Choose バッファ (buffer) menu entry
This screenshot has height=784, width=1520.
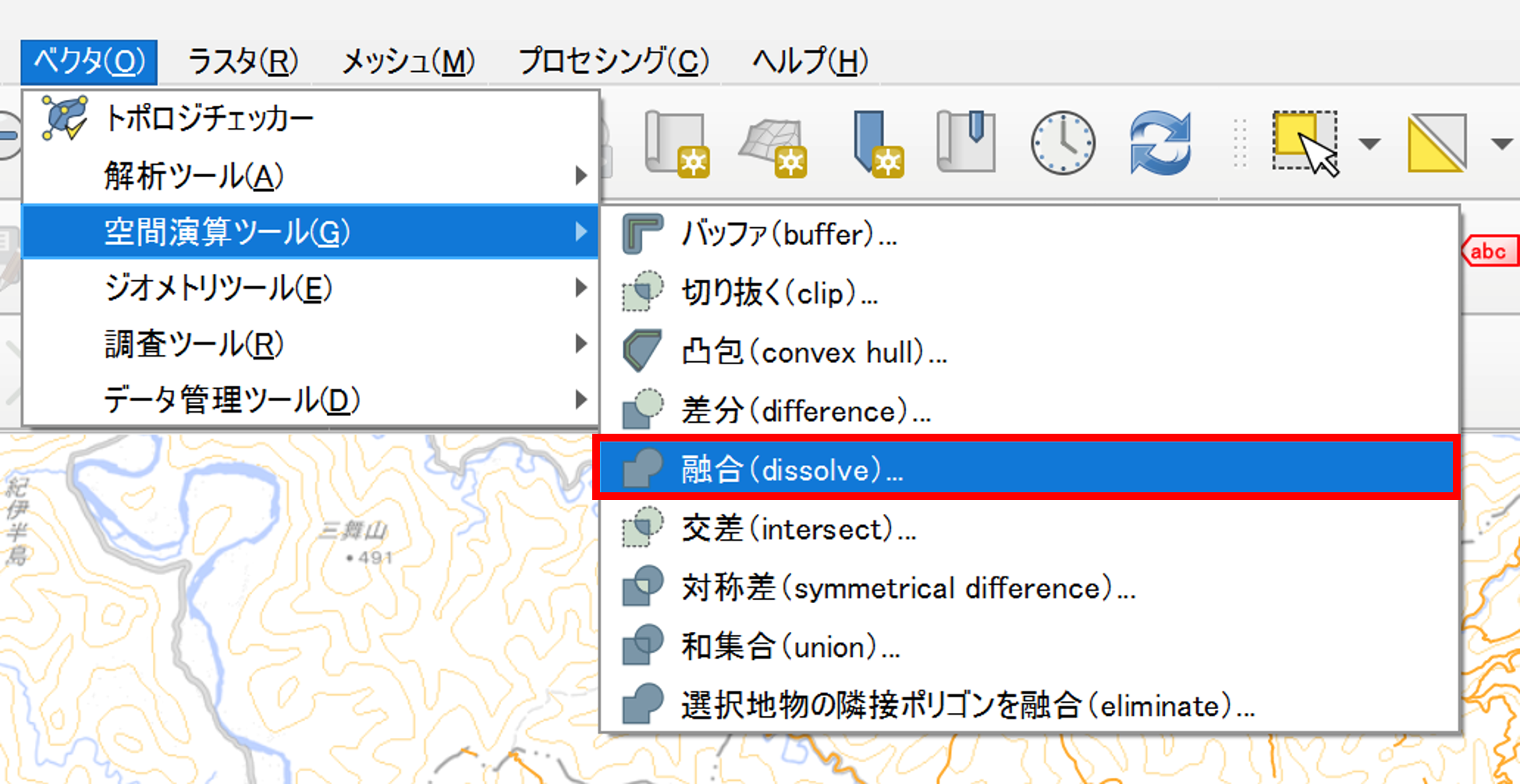tap(789, 234)
